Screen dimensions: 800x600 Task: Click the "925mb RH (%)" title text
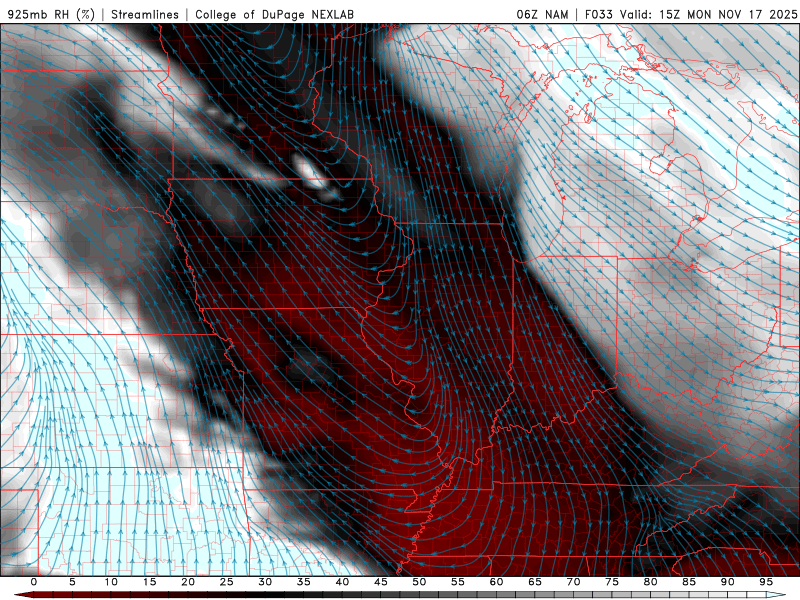(51, 14)
